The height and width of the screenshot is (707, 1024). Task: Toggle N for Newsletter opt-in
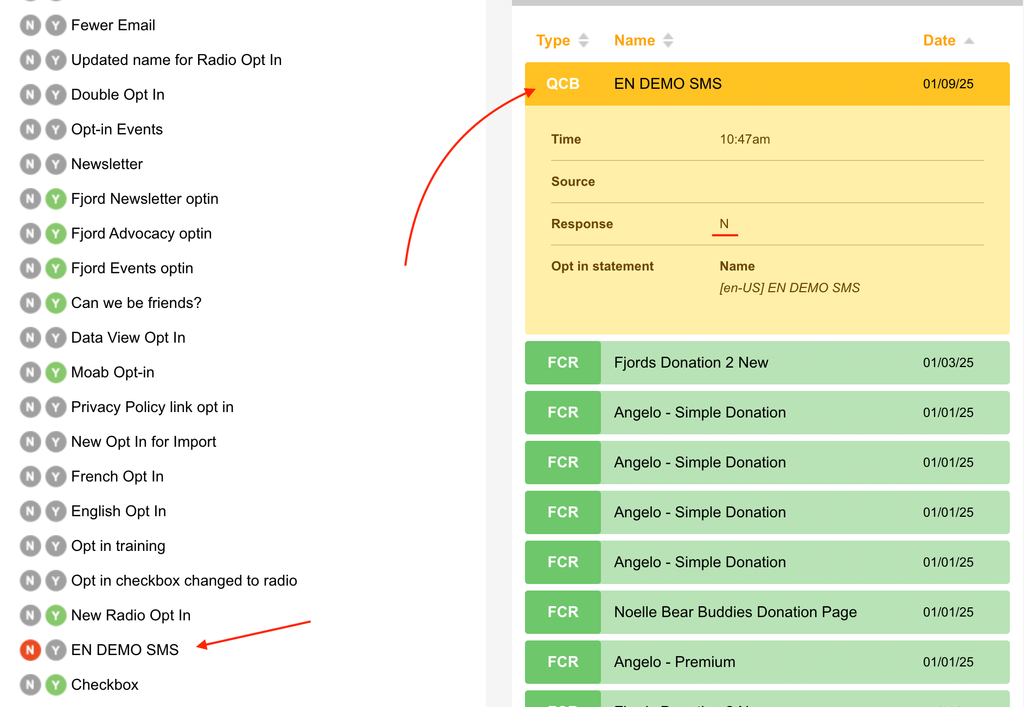coord(30,164)
